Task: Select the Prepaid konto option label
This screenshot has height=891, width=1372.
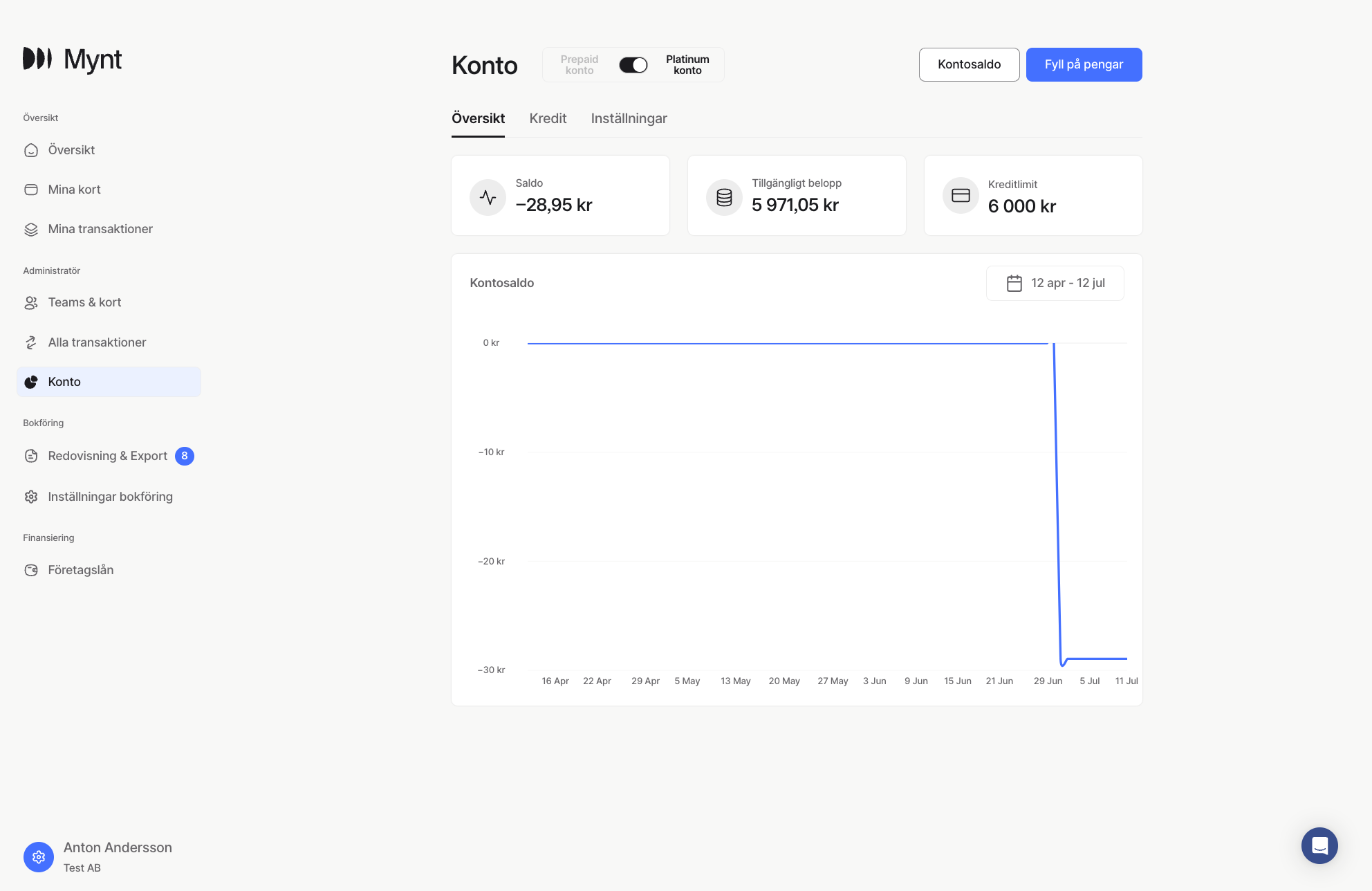Action: (579, 65)
